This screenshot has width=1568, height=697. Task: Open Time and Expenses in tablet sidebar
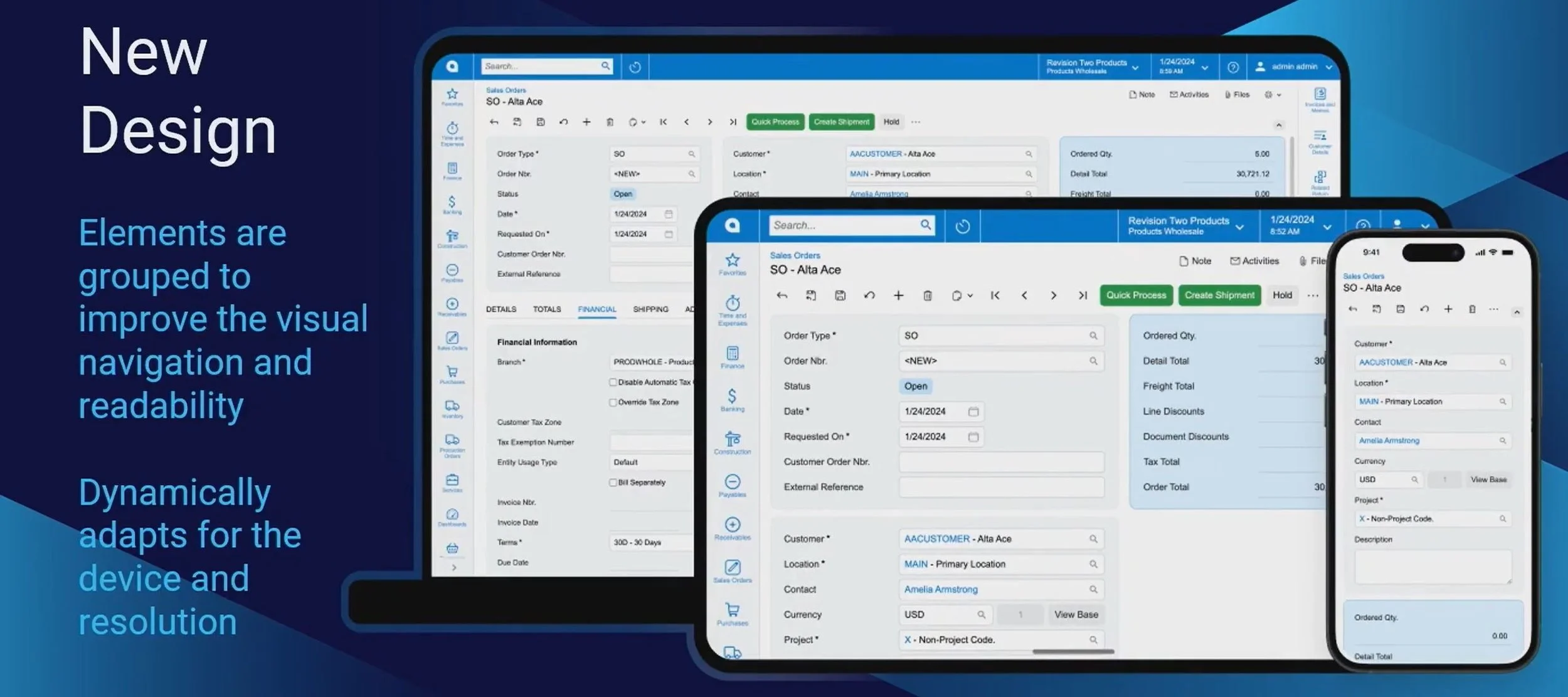click(x=732, y=306)
